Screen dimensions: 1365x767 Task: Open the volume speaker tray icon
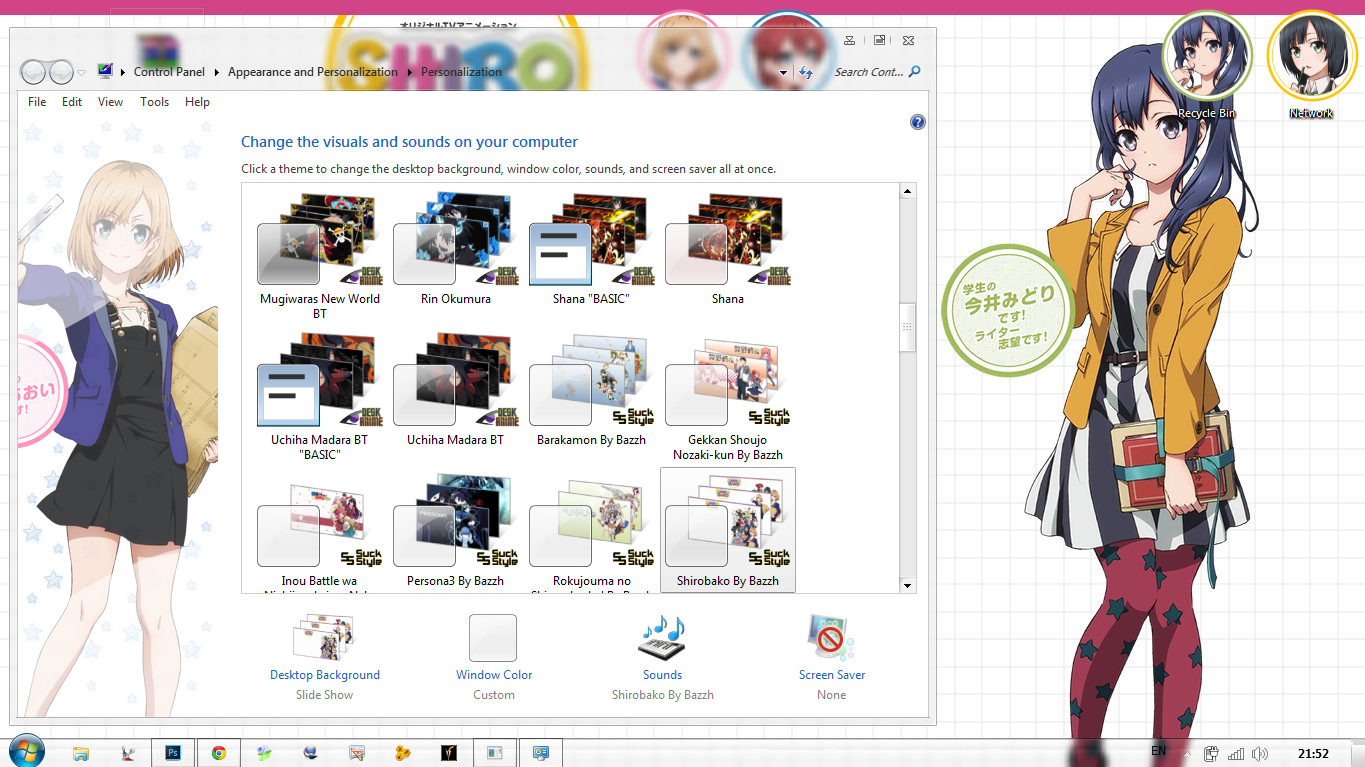1260,753
